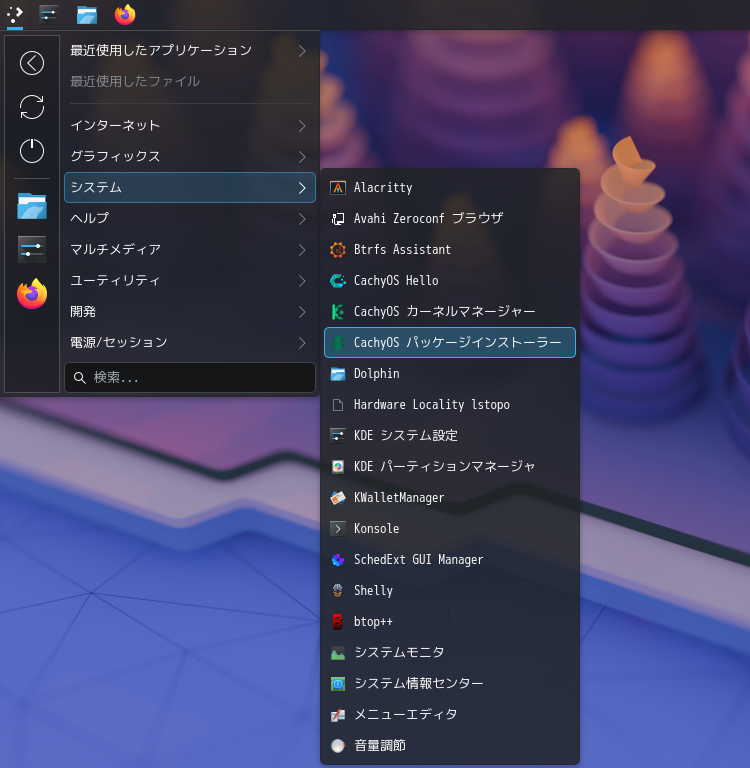Select the インターネット menu category
The height and width of the screenshot is (768, 750).
(190, 125)
